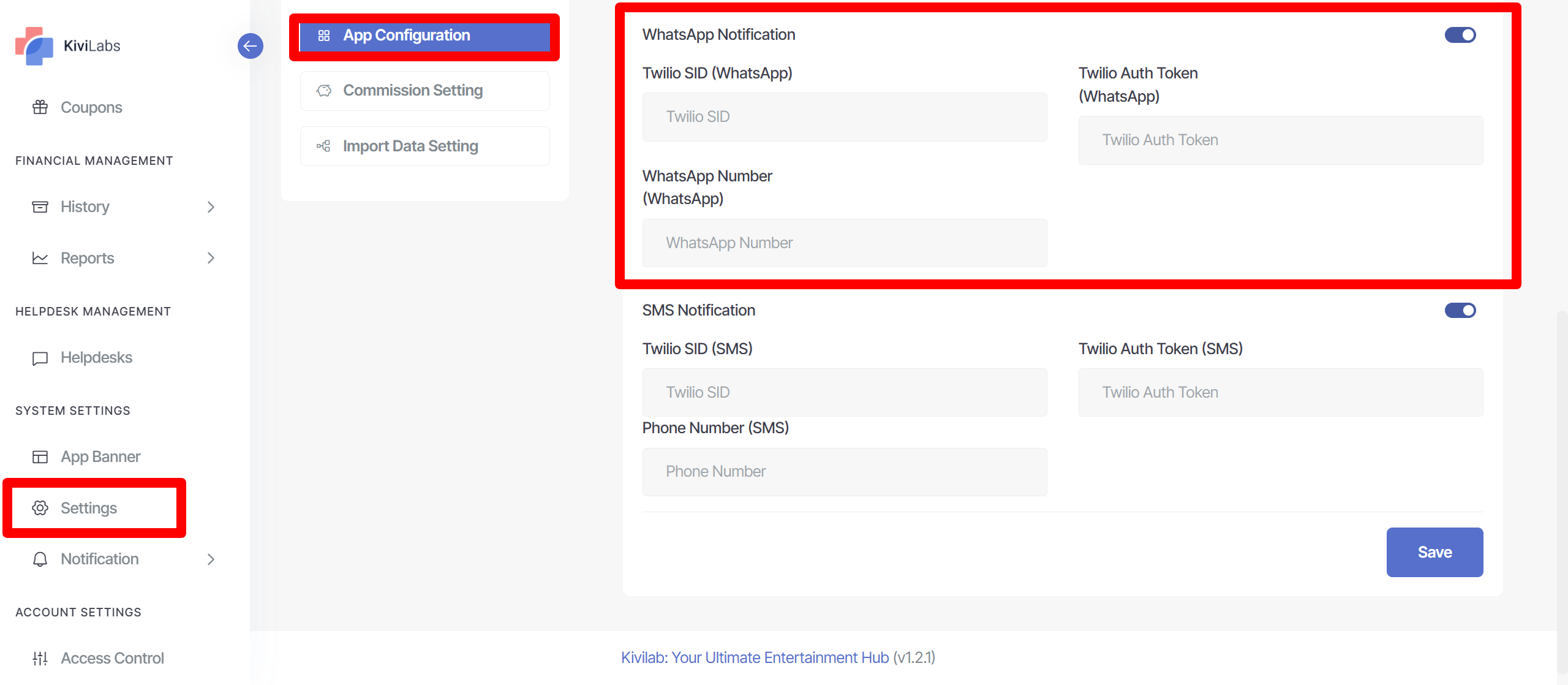This screenshot has height=685, width=1568.
Task: Click the WhatsApp Notification label
Action: tap(718, 35)
